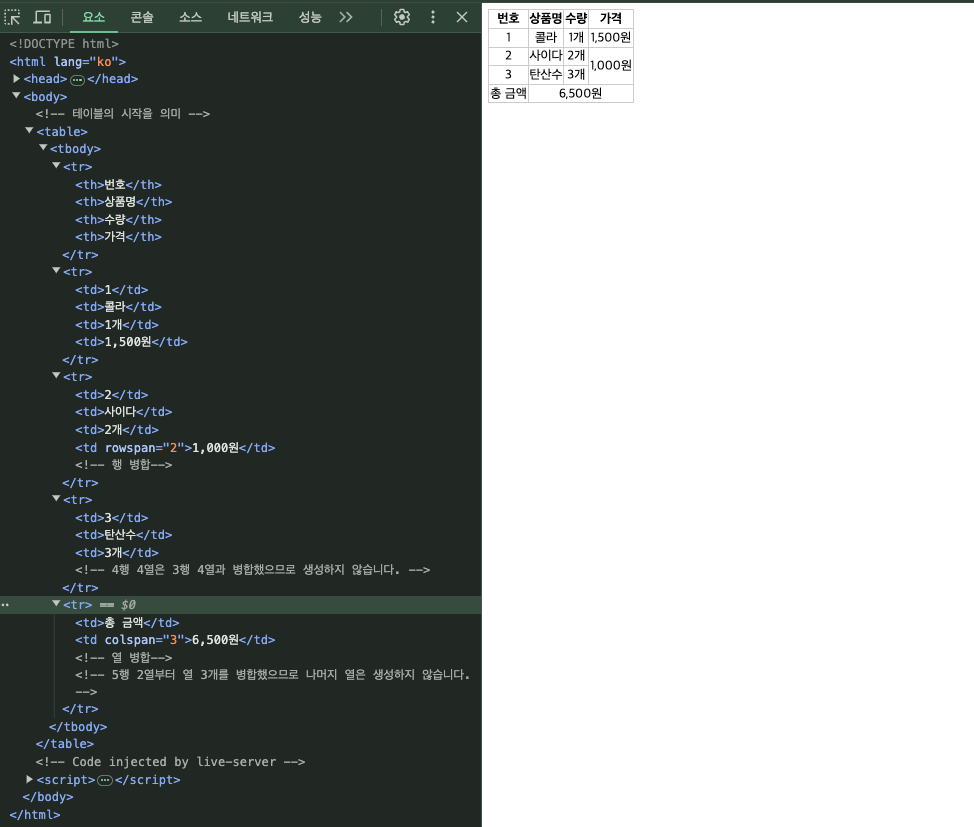Screen dimensions: 974x827
Task: Toggle the device toolbar icon
Action: 42,17
